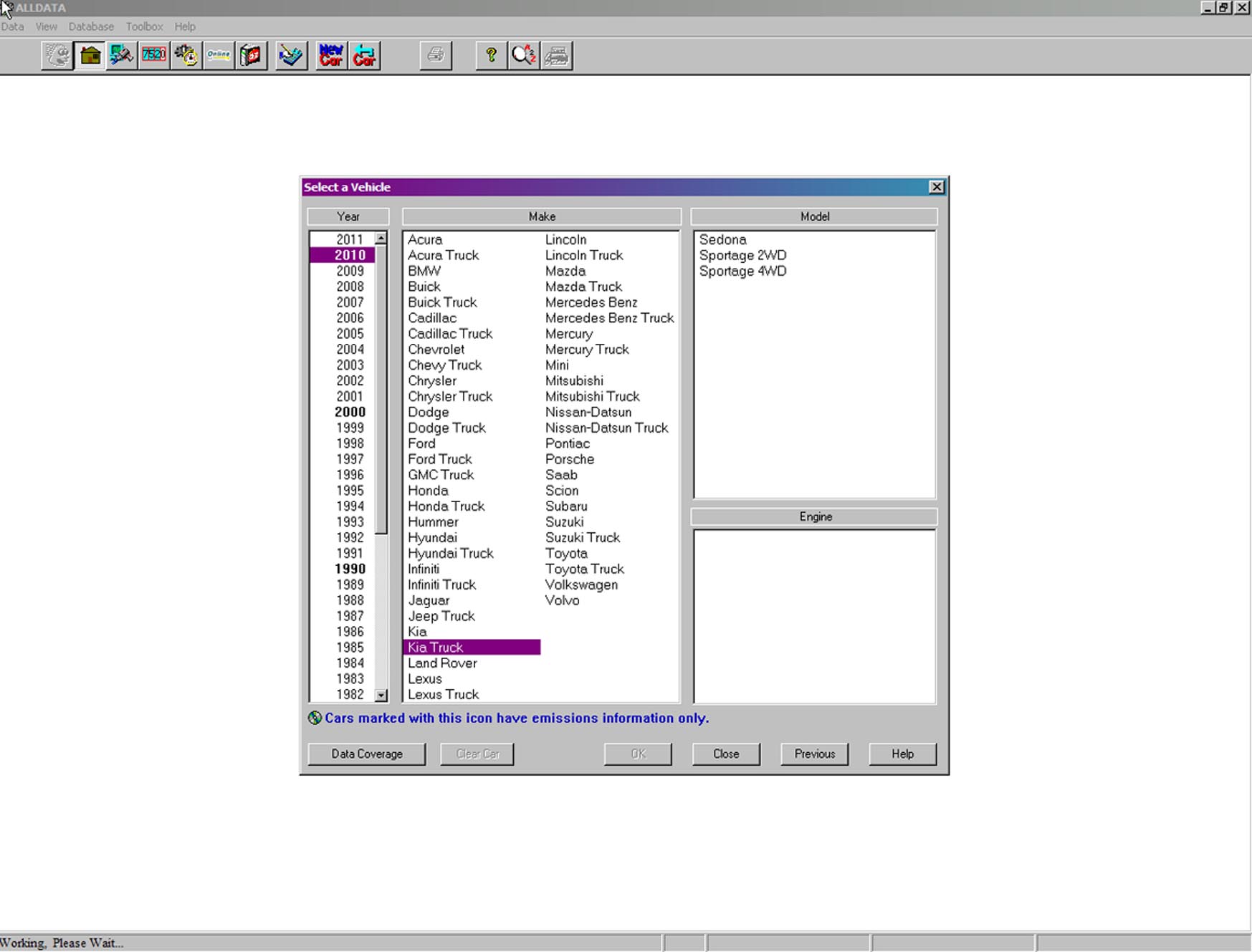1252x952 pixels.
Task: Click the Online toolbar icon
Action: click(218, 55)
